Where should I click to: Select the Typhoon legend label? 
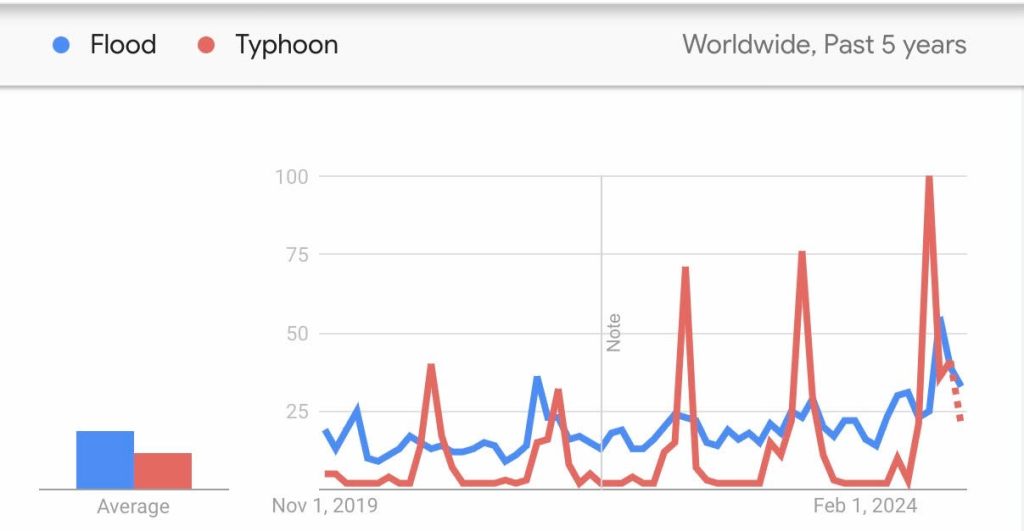286,45
